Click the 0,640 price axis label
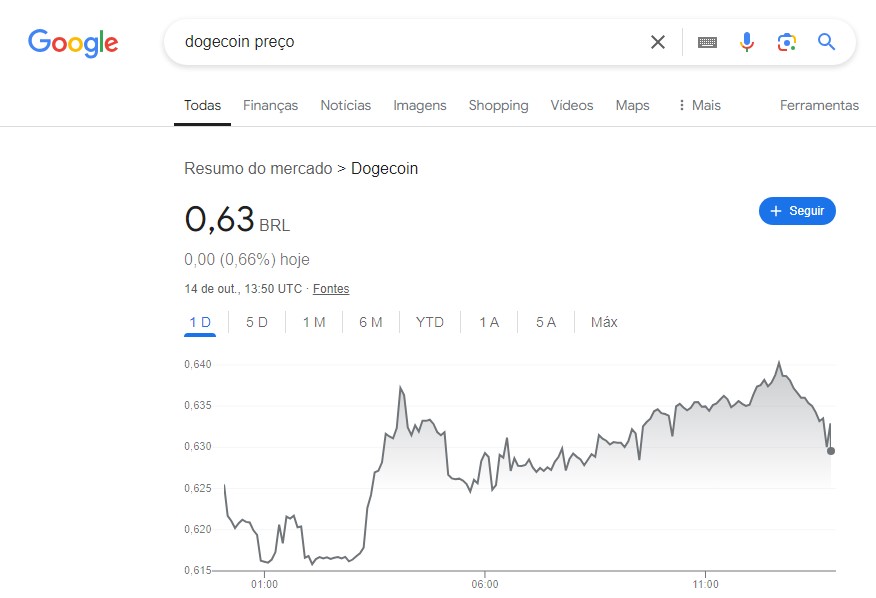The width and height of the screenshot is (876, 598). click(198, 364)
